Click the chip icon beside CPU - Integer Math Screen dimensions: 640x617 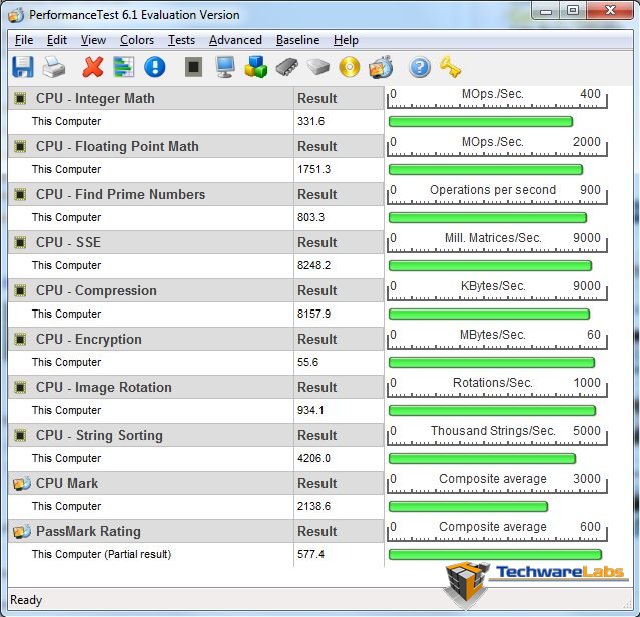[x=20, y=98]
